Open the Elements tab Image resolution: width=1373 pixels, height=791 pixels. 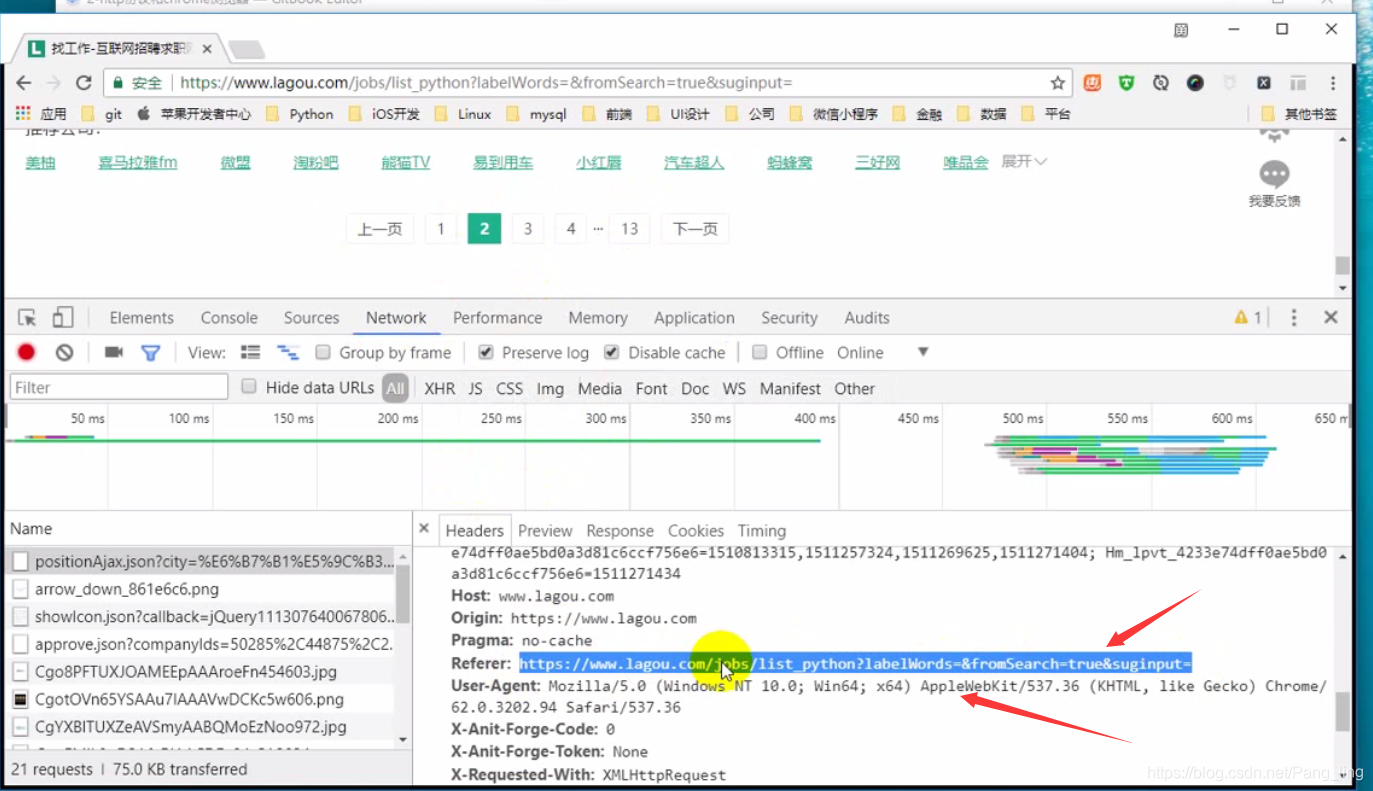pyautogui.click(x=141, y=318)
